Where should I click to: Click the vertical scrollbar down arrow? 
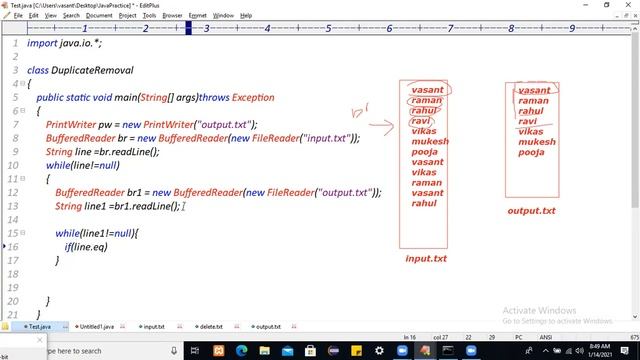coord(635,316)
